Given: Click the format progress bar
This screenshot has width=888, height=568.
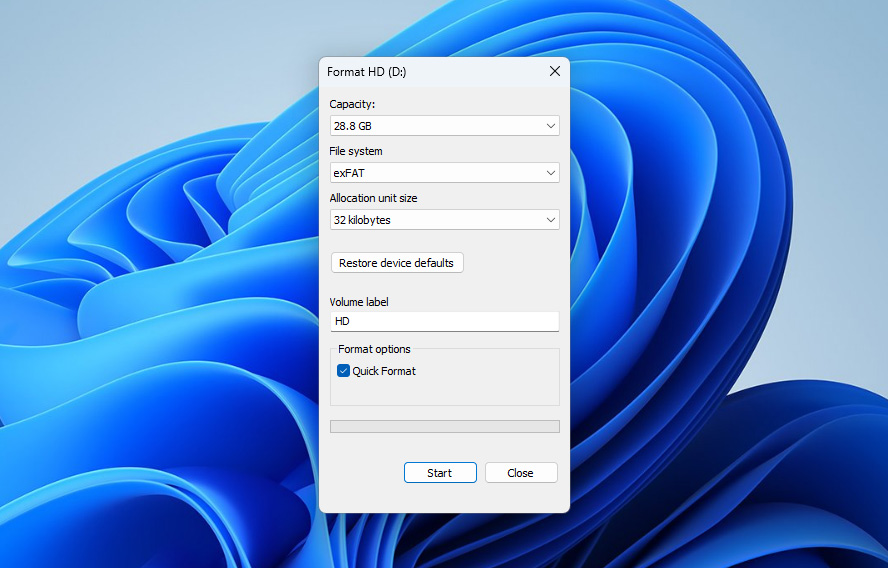Looking at the screenshot, I should pos(445,426).
